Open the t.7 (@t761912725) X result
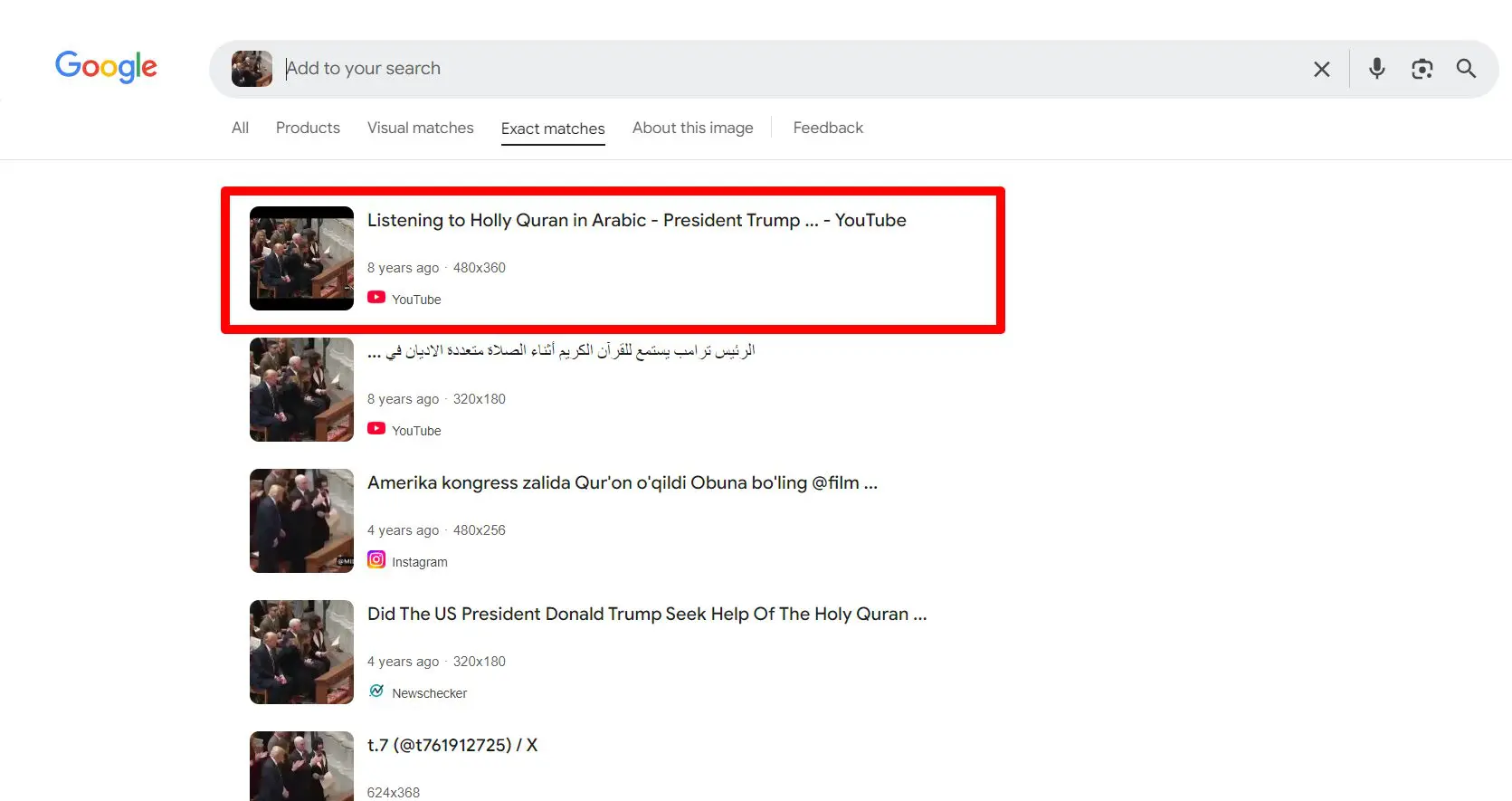 click(452, 745)
